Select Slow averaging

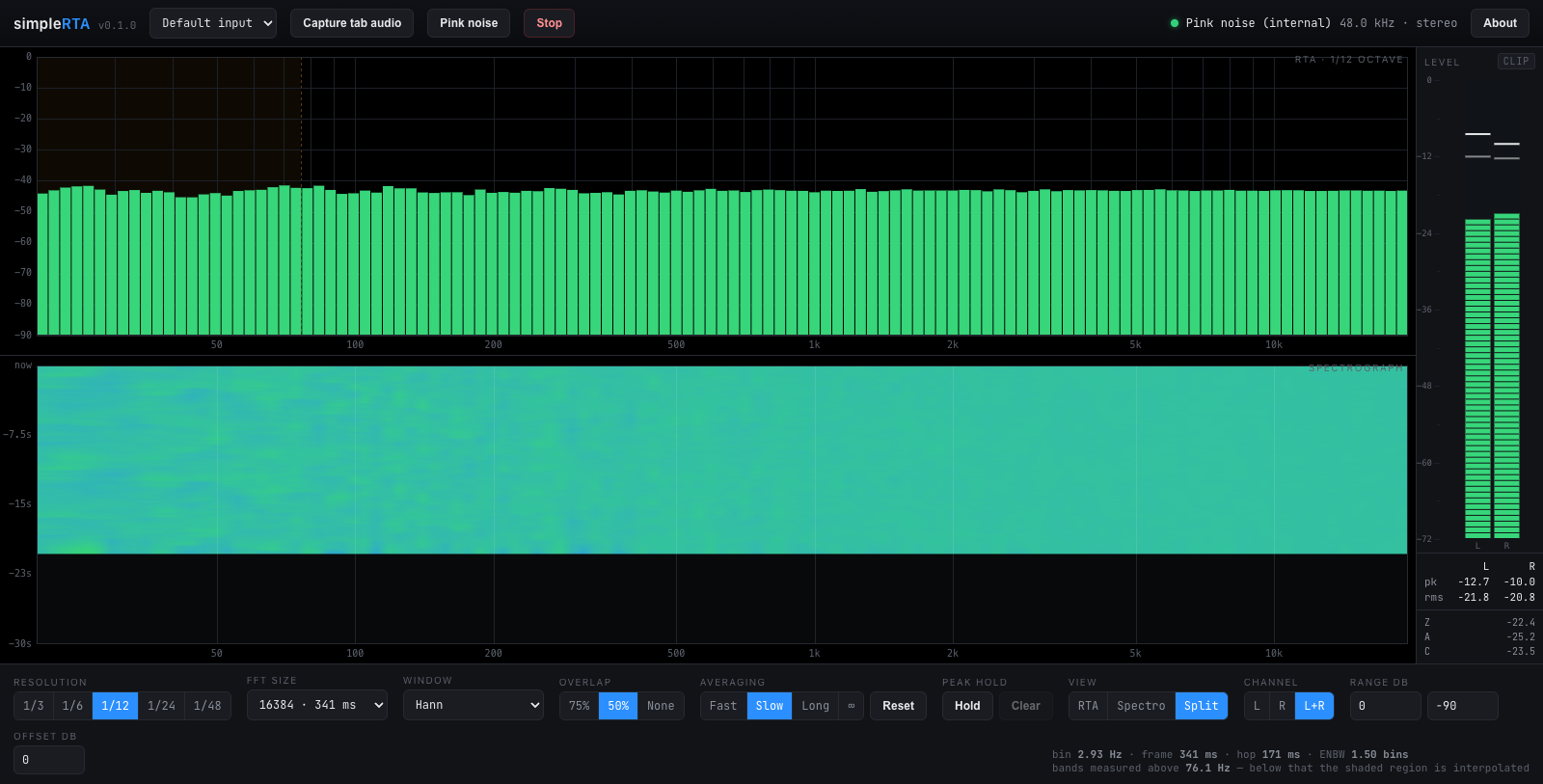tap(770, 706)
